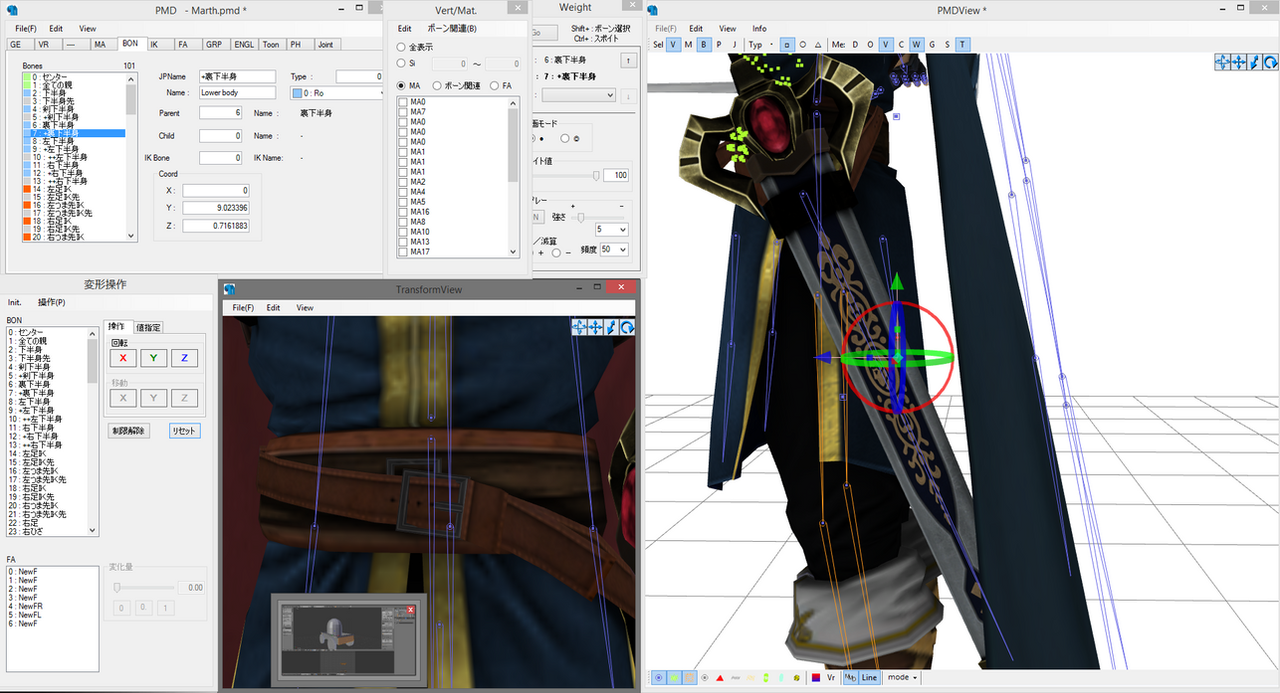Toggle the gray bullseye icon in bottom toolbar
The width and height of the screenshot is (1280, 693).
coord(705,678)
